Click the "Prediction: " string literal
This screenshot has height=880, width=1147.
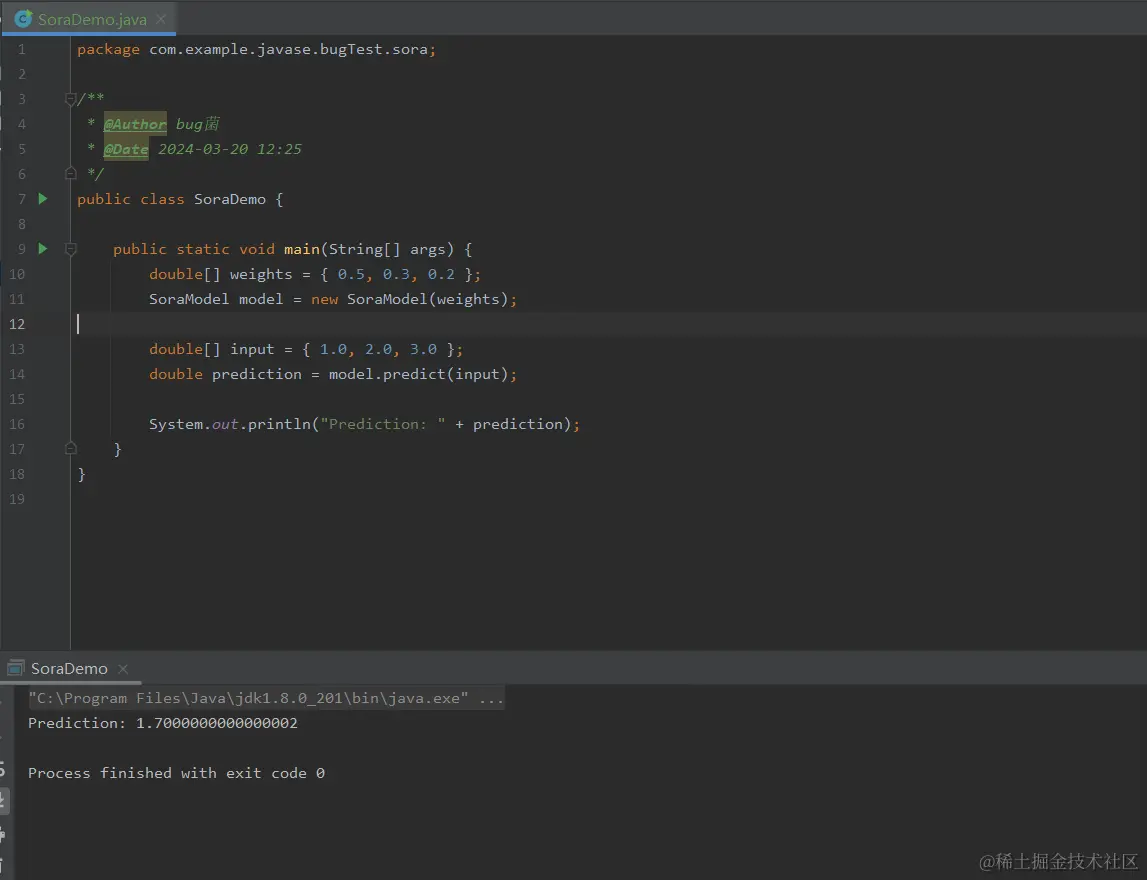tap(383, 424)
